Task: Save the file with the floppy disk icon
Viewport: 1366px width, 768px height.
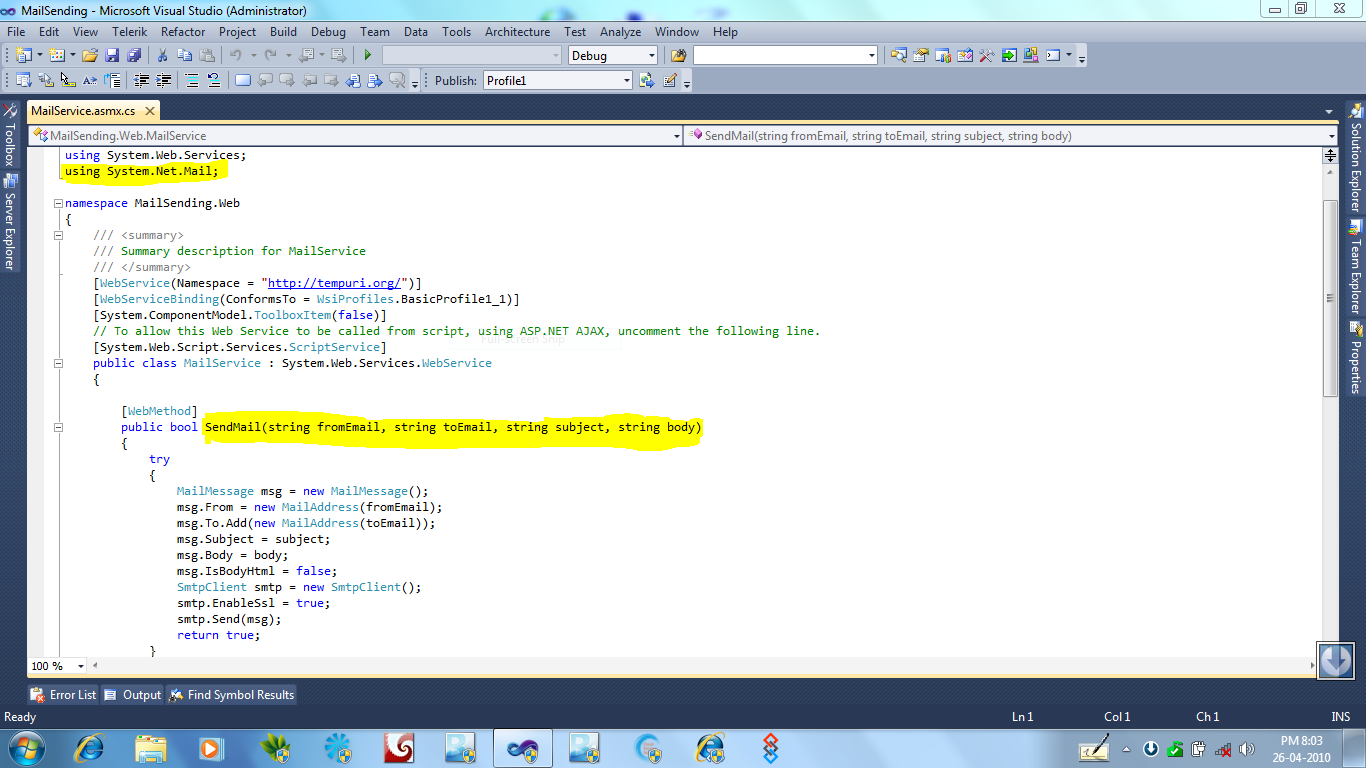Action: [x=112, y=56]
